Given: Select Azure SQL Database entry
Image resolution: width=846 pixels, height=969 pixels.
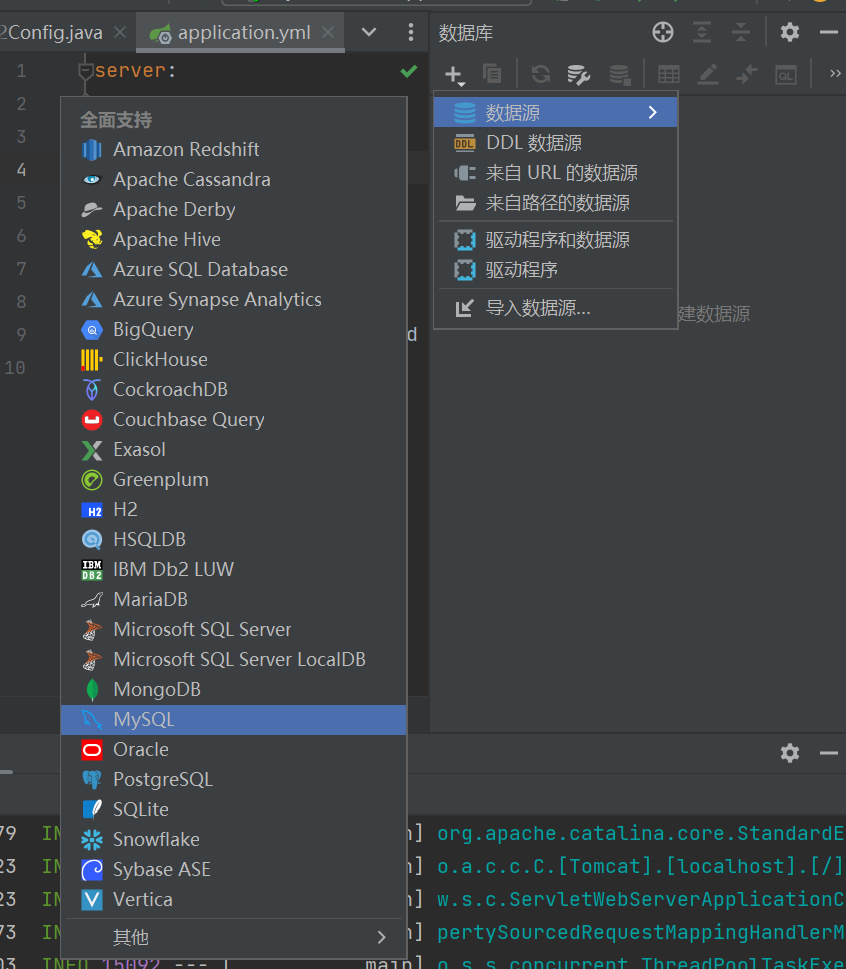Looking at the screenshot, I should (x=234, y=269).
